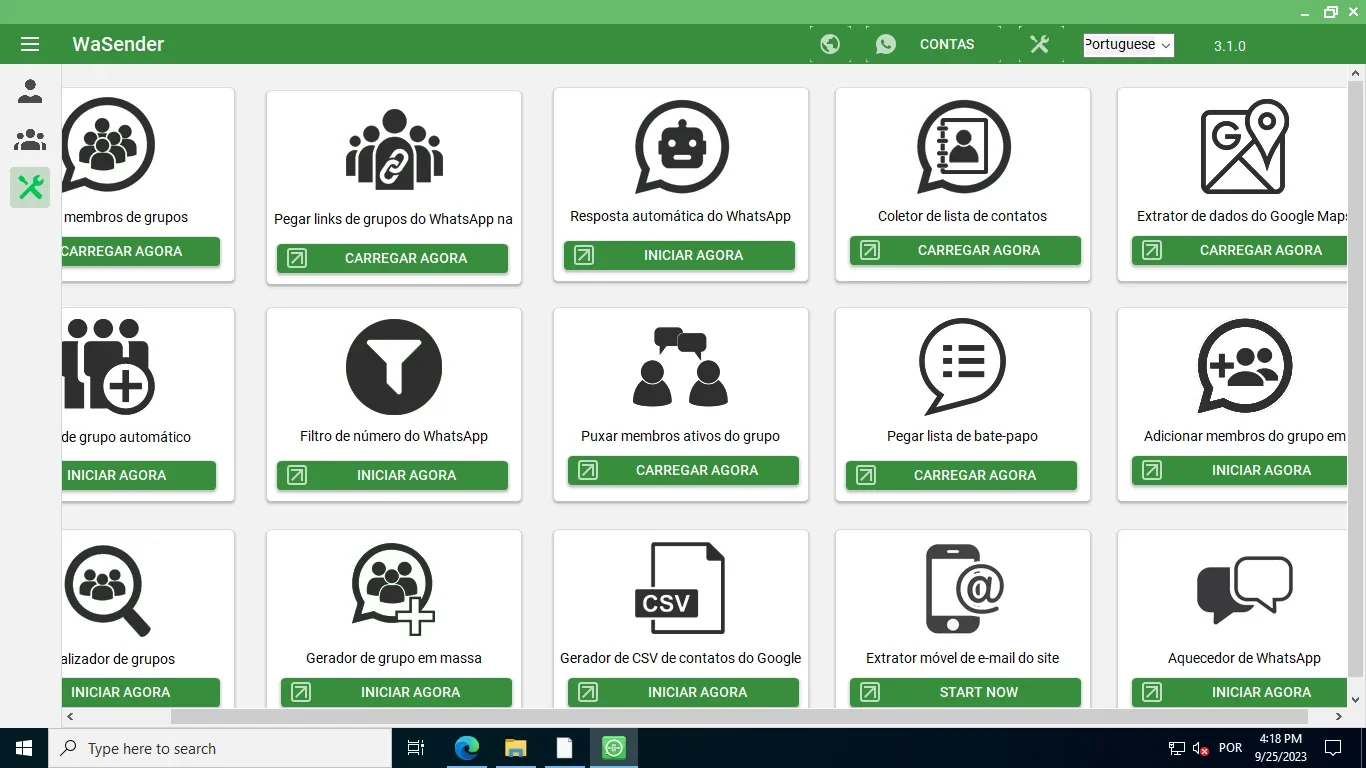Click the mobile email extractor icon
Screen dimensions: 1366x768
(x=963, y=588)
